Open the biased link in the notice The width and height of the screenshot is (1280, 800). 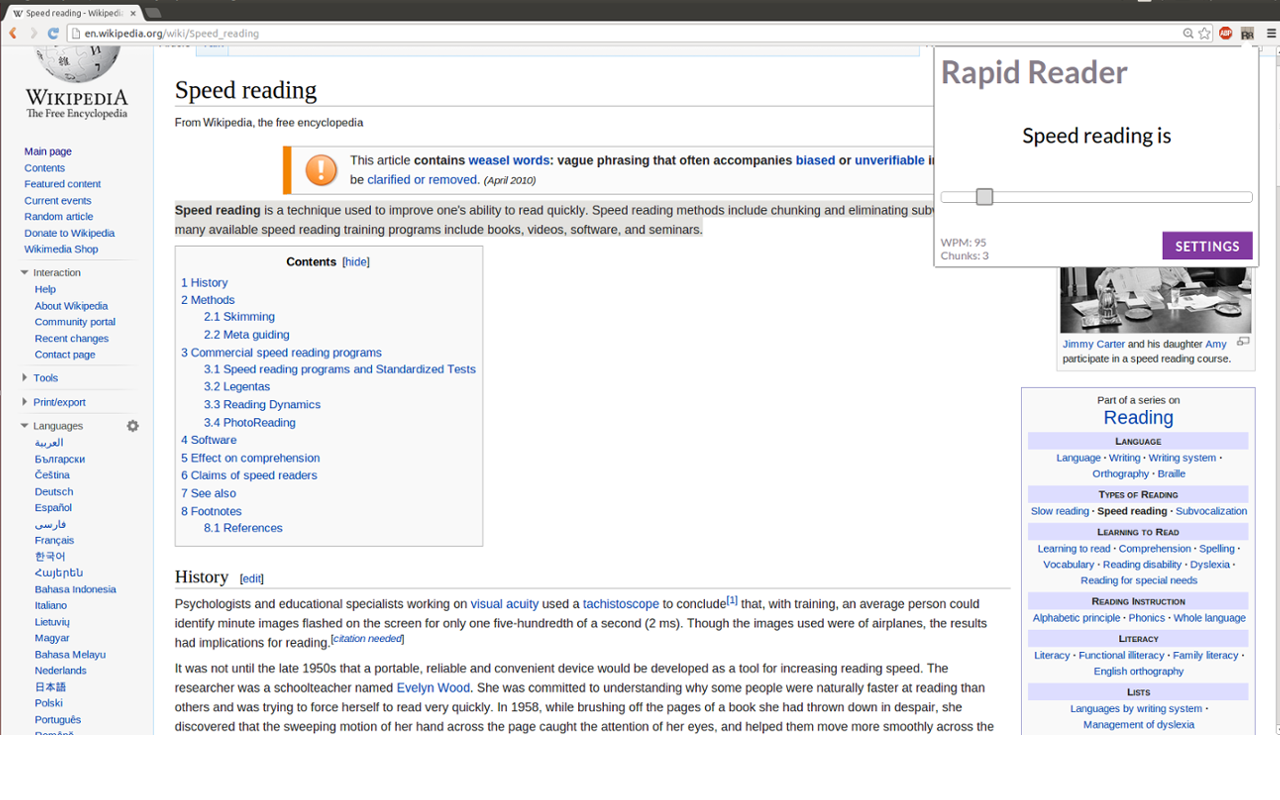[815, 160]
